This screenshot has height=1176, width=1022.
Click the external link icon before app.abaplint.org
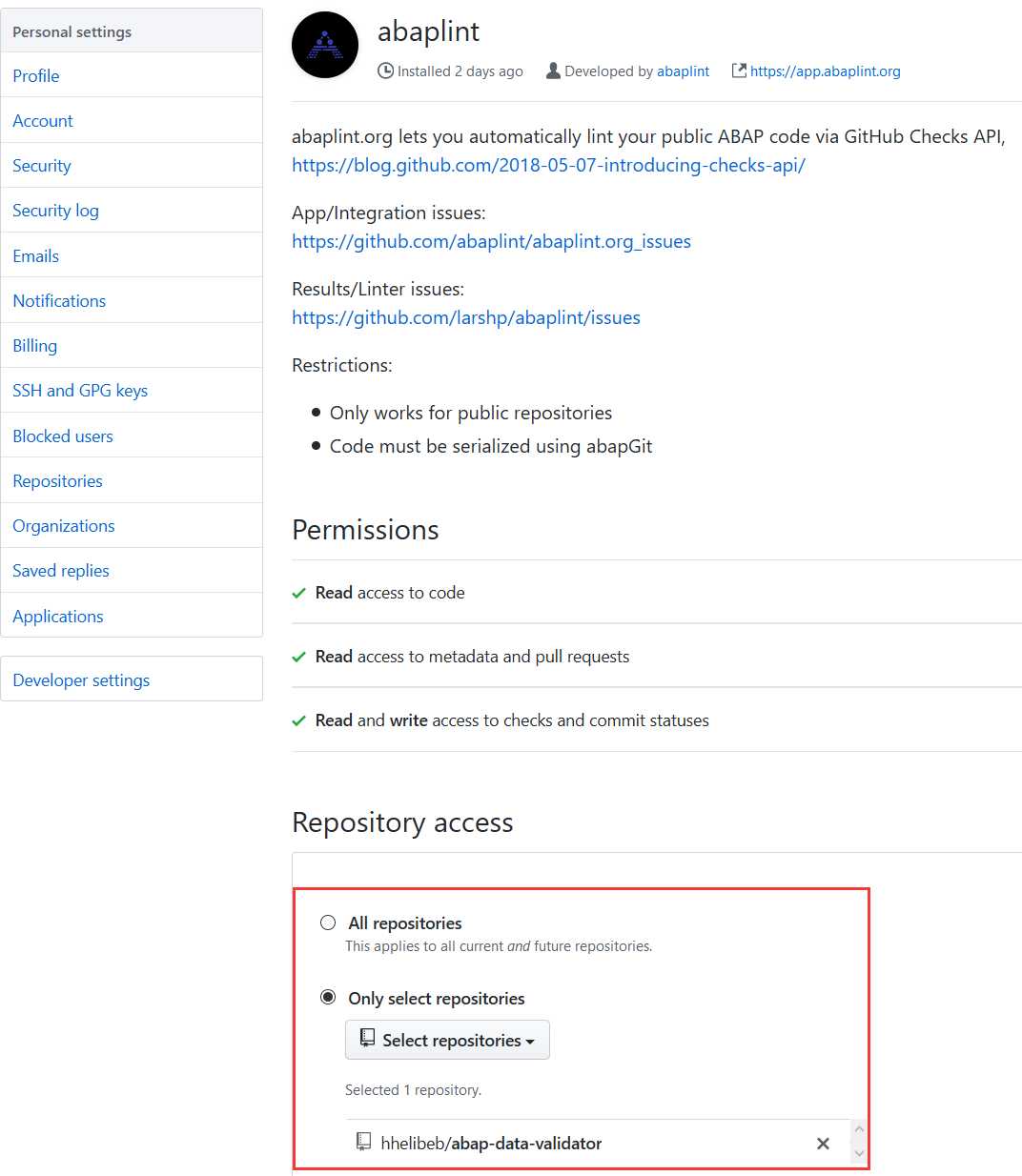pyautogui.click(x=739, y=71)
